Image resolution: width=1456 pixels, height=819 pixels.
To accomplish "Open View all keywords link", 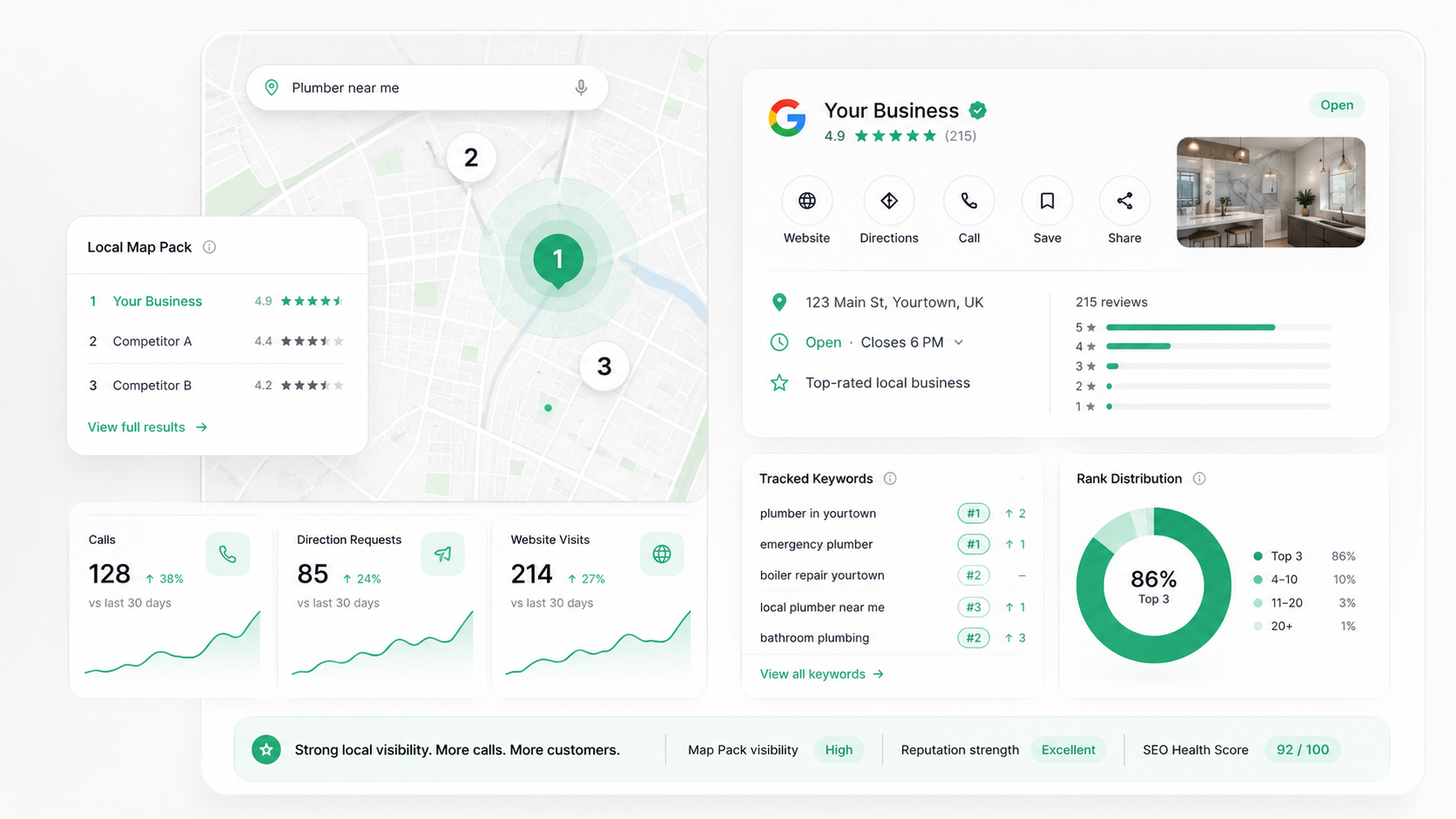I will point(822,675).
